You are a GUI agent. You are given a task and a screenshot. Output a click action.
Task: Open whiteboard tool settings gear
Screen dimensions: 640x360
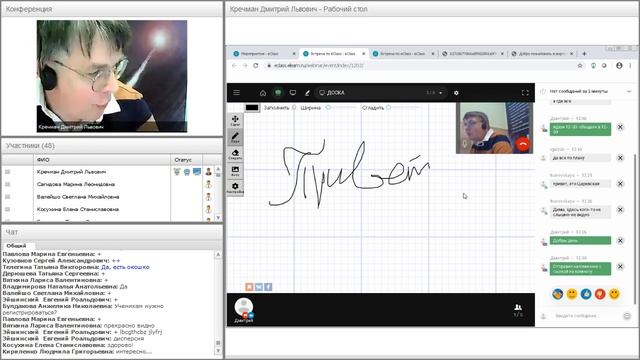point(235,188)
